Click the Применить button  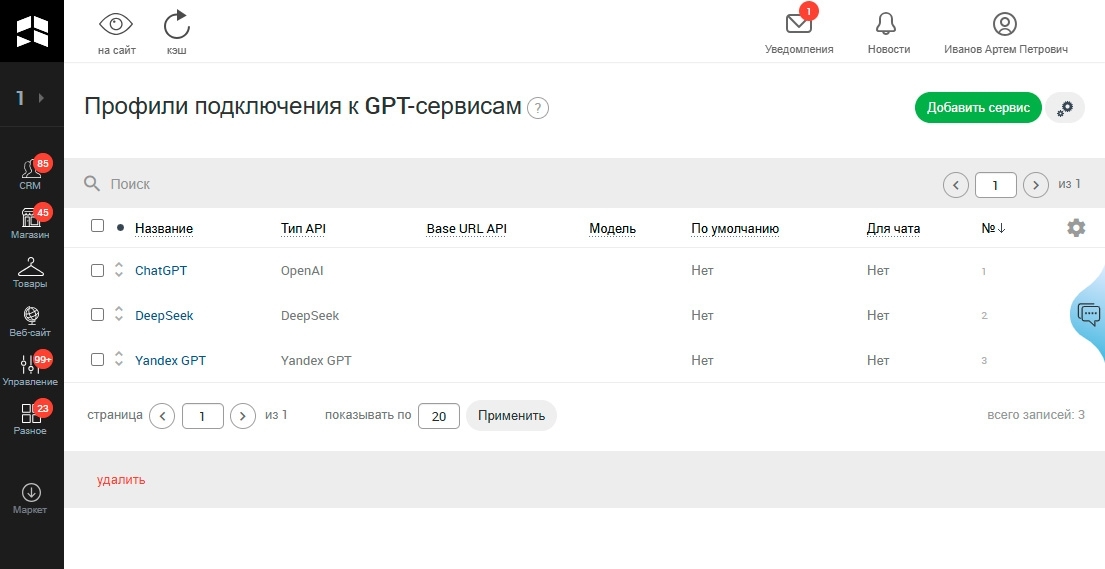point(511,415)
